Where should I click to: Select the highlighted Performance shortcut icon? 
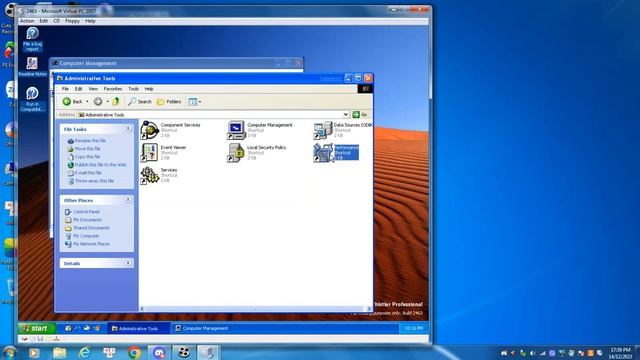[323, 153]
